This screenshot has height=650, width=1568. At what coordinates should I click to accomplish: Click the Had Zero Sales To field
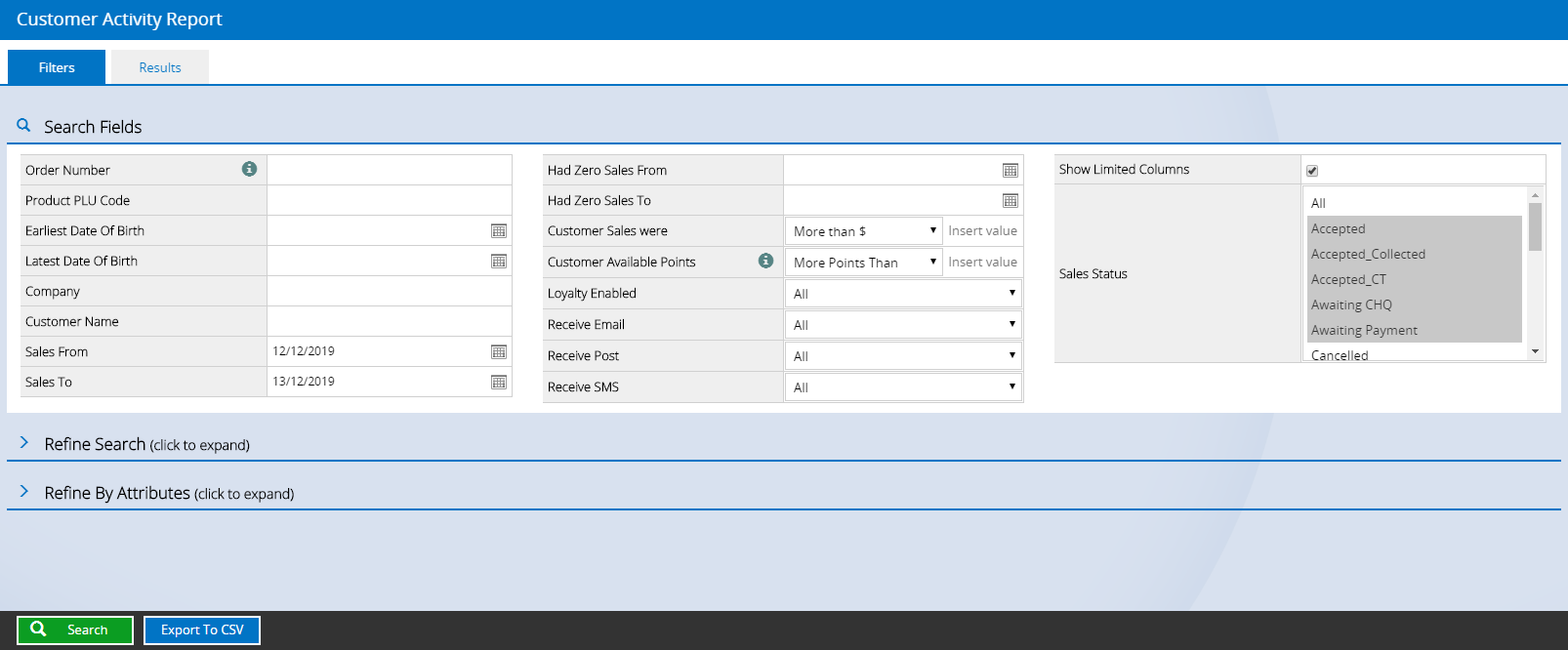pyautogui.click(x=903, y=200)
